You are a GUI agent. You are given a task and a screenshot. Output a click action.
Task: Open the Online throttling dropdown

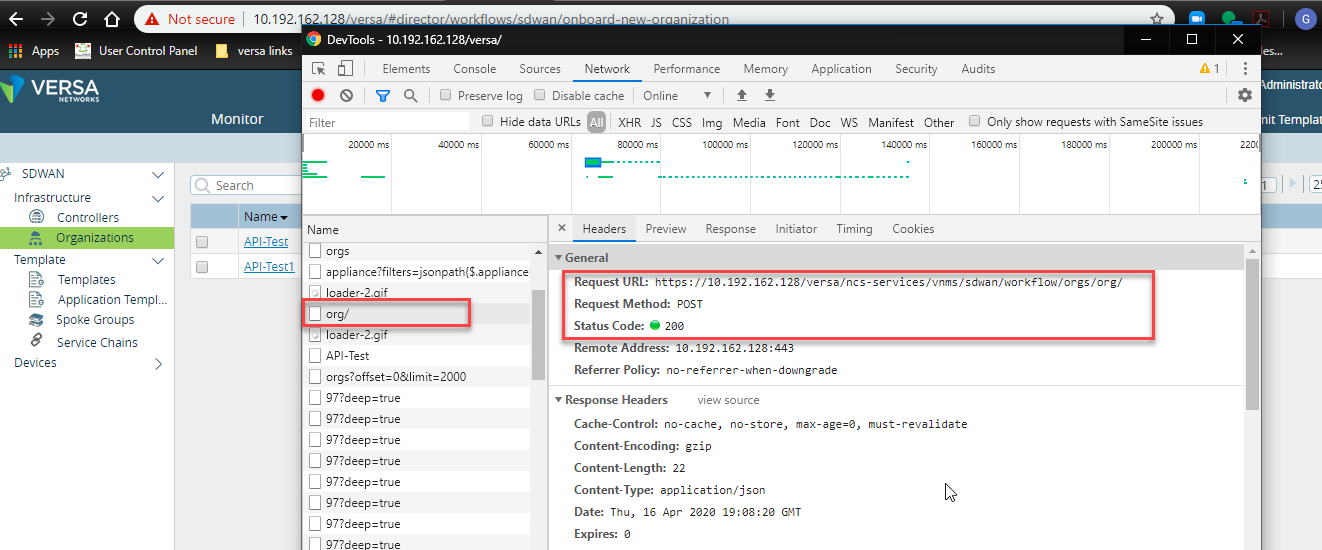point(677,95)
